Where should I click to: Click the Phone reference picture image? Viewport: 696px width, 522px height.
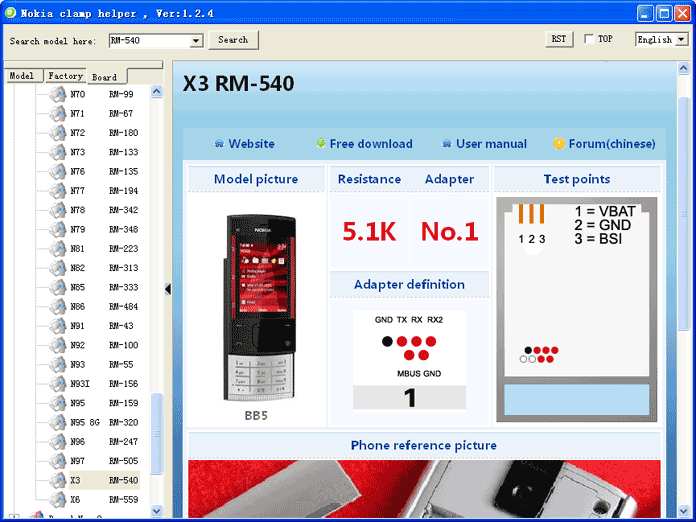(424, 489)
